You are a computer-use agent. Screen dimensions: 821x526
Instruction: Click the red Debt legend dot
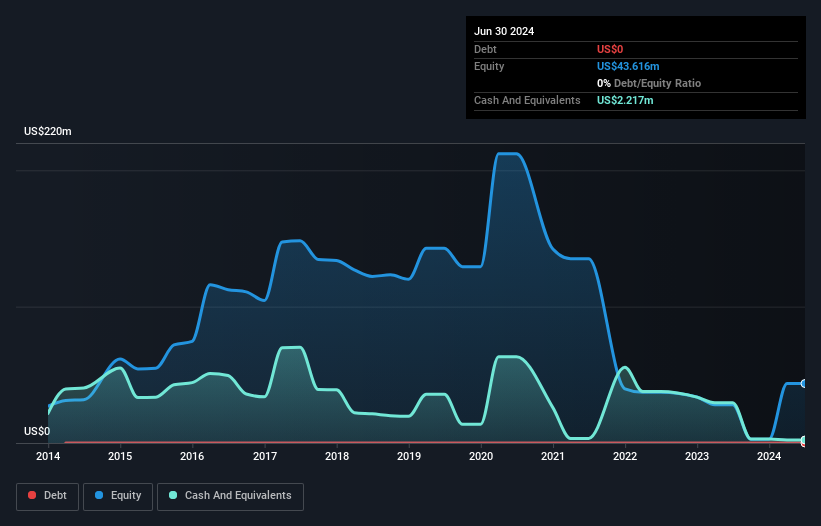click(x=33, y=495)
